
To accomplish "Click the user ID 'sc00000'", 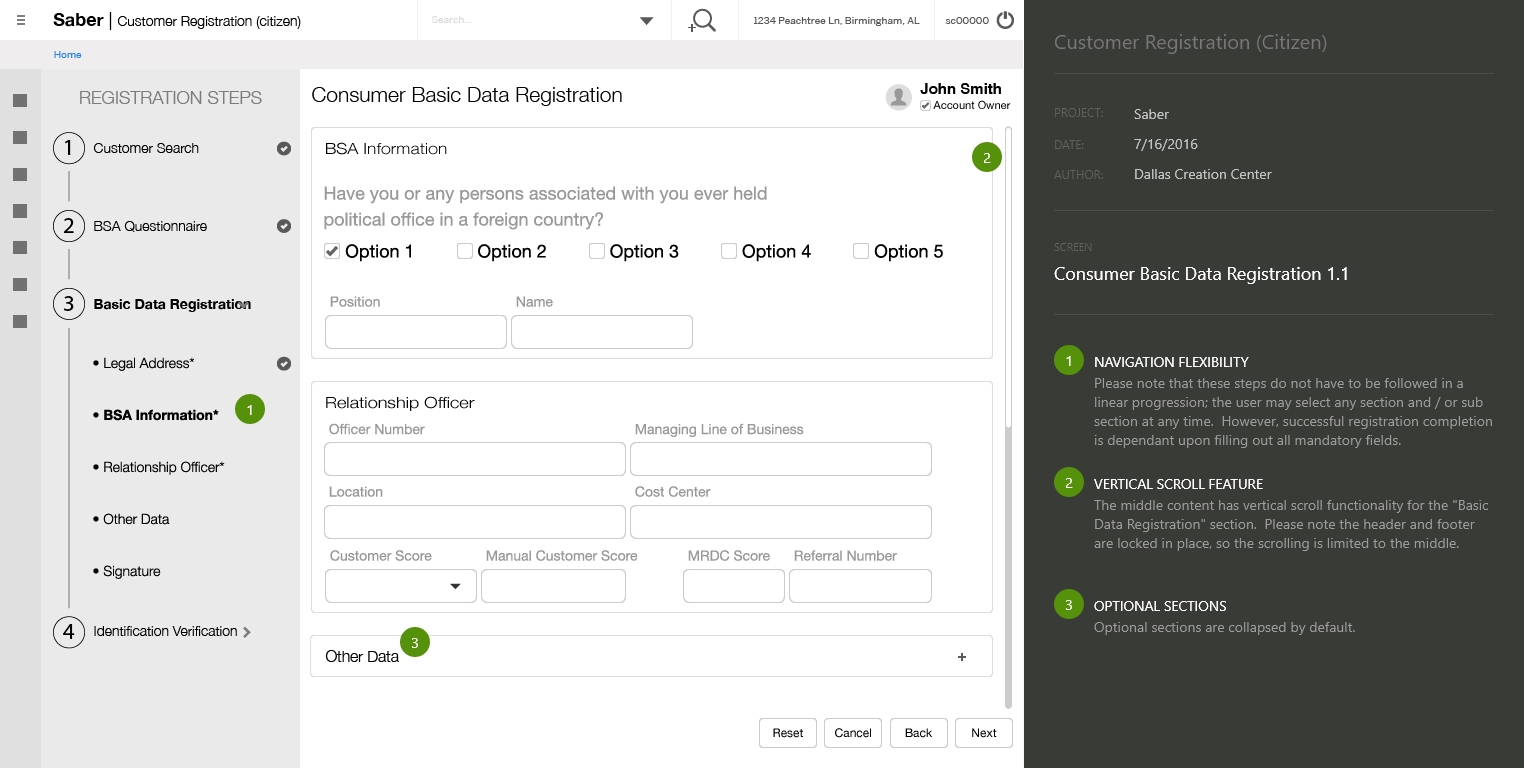I will pos(967,20).
